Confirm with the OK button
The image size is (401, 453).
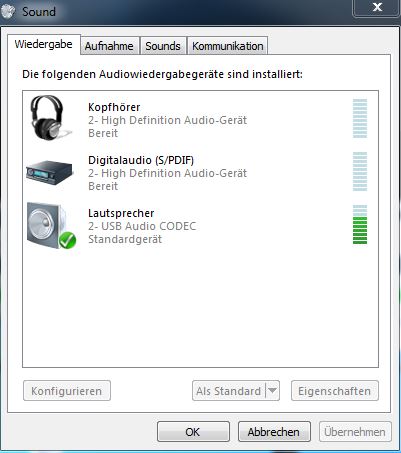point(193,432)
